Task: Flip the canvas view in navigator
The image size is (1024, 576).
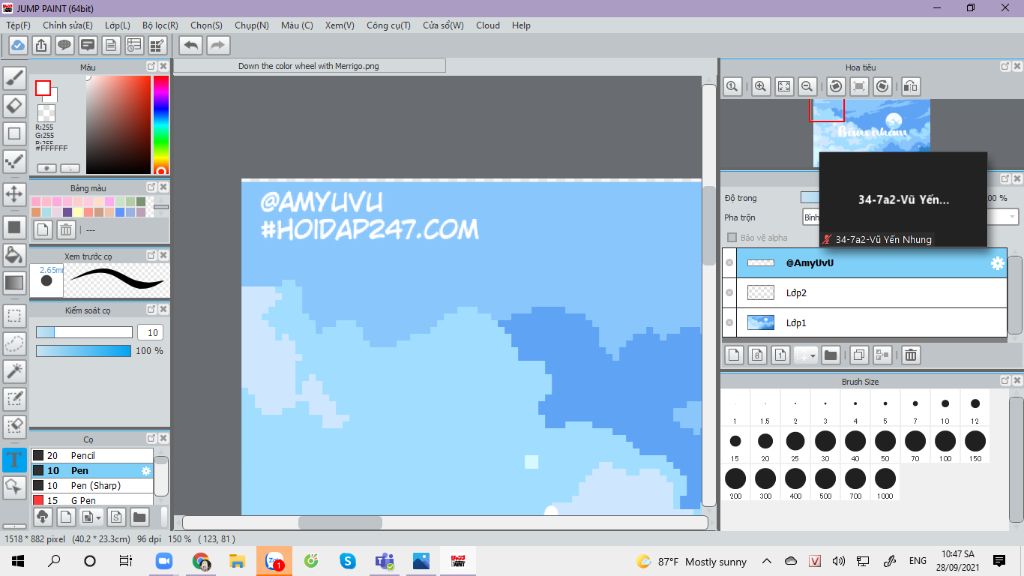Action: (x=910, y=86)
